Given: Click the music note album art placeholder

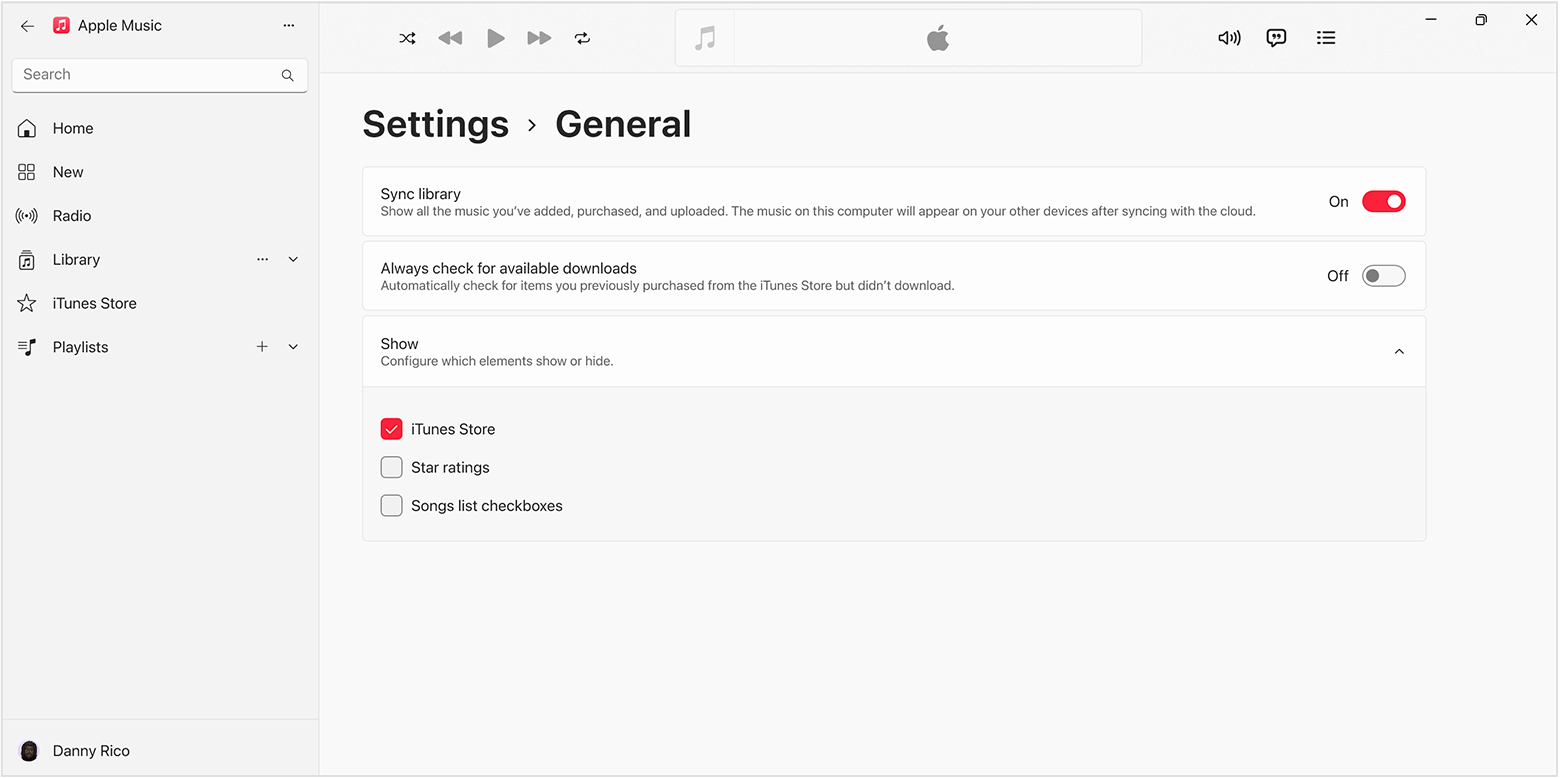Looking at the screenshot, I should click(705, 38).
